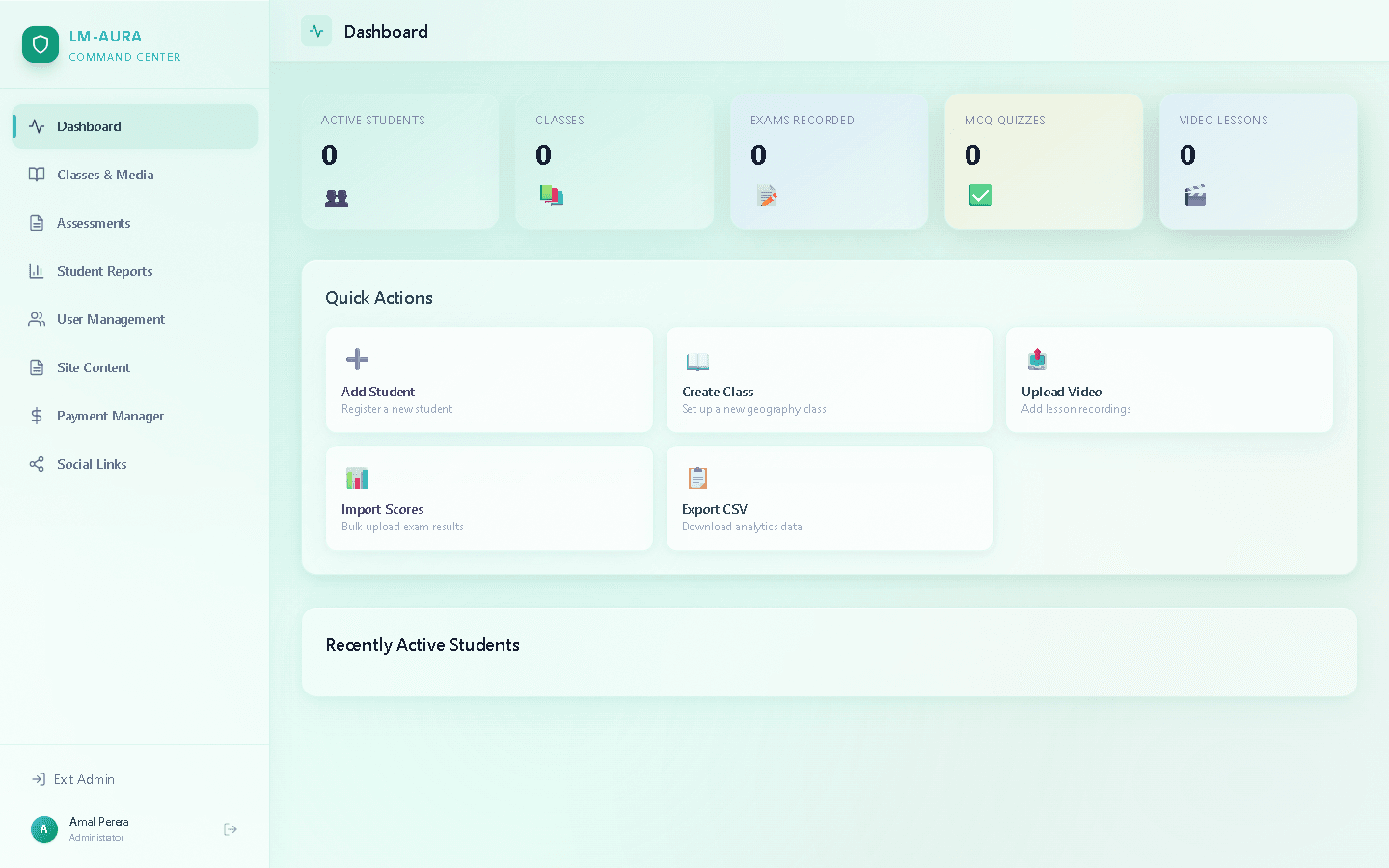Click the upload tray icon on Upload Video

(x=1037, y=360)
